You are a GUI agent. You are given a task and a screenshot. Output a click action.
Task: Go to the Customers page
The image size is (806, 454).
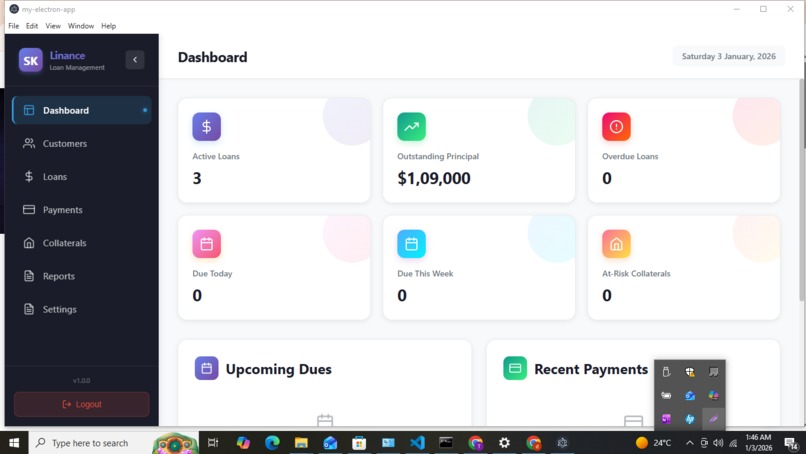[82, 143]
